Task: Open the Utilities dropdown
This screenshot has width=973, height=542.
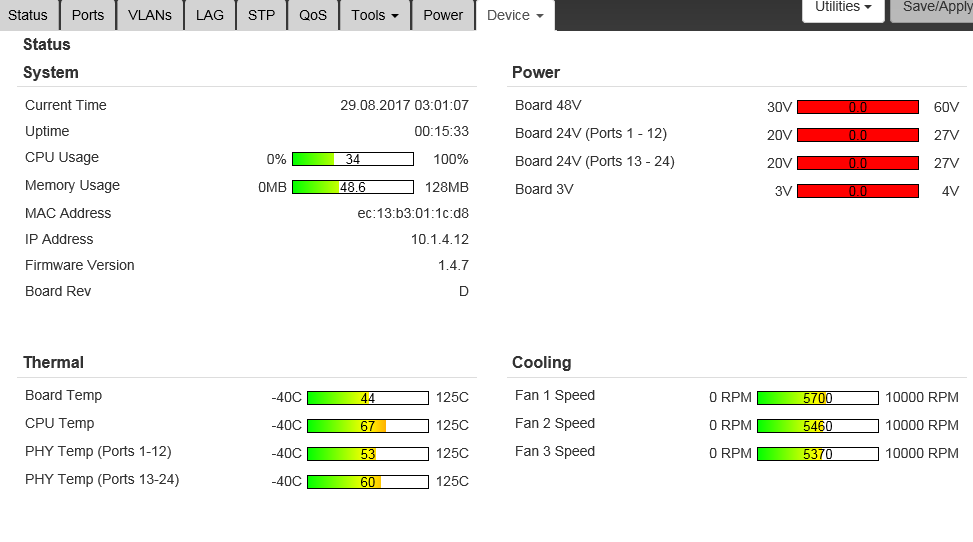Action: 843,8
